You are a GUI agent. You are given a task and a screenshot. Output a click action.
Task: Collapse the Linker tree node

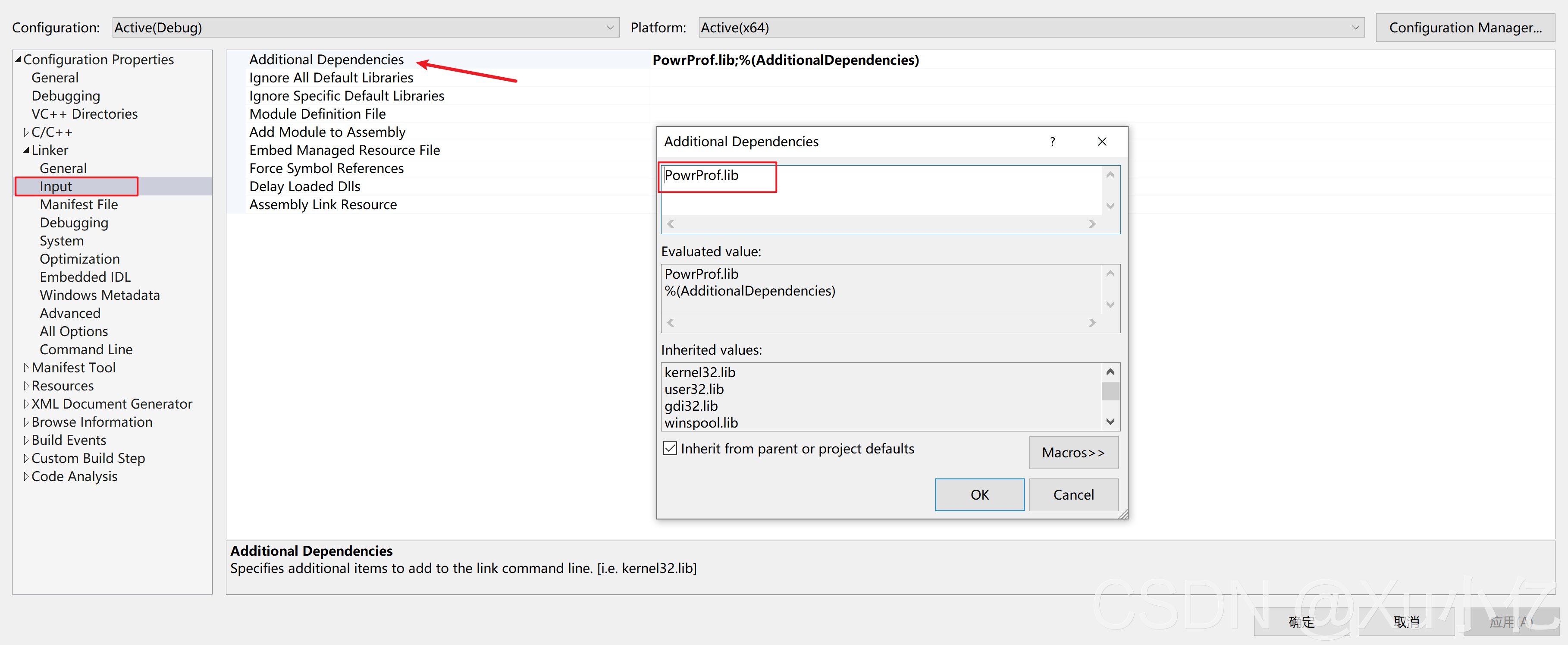pos(25,150)
